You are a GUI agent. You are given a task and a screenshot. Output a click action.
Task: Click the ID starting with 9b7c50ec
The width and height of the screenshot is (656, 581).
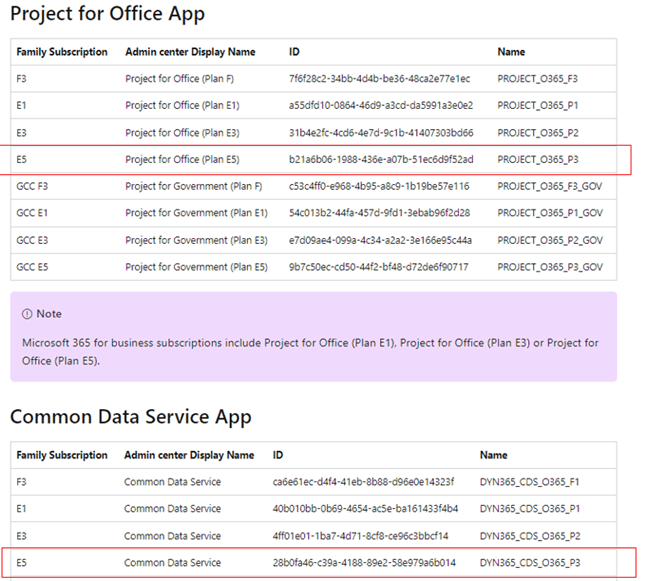point(379,267)
